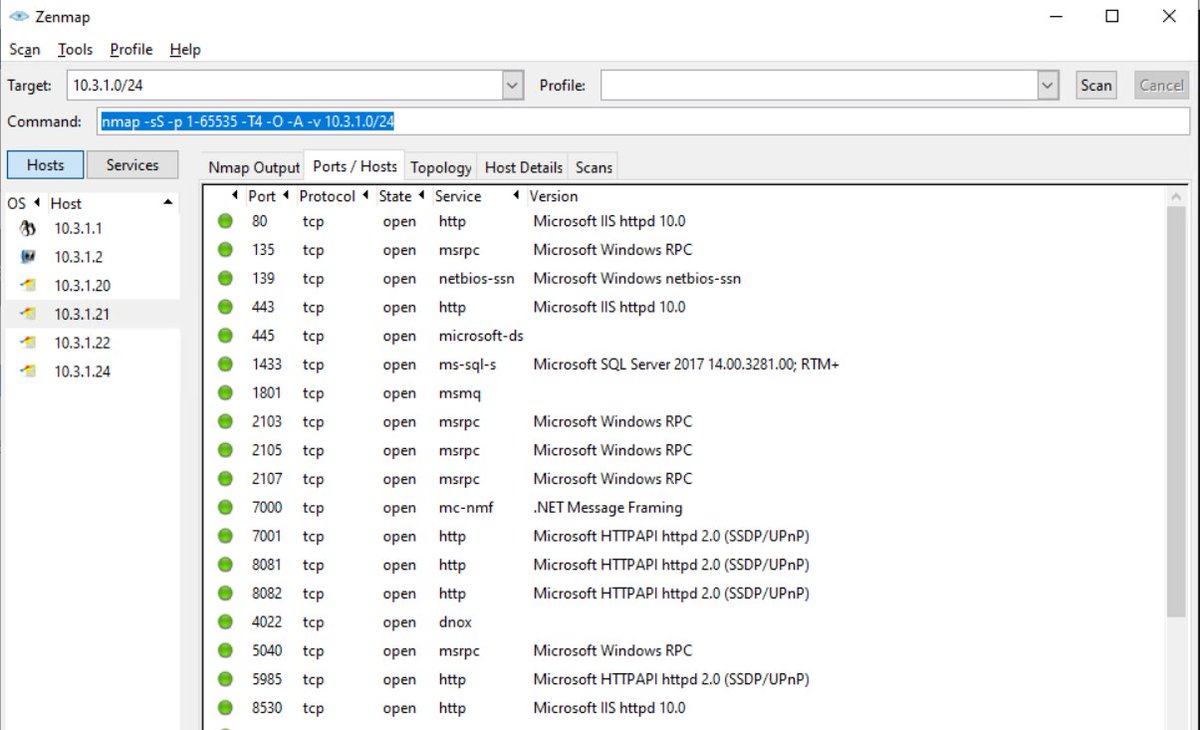Click the 'dnox' service cell
1200x730 pixels.
pyautogui.click(x=455, y=622)
